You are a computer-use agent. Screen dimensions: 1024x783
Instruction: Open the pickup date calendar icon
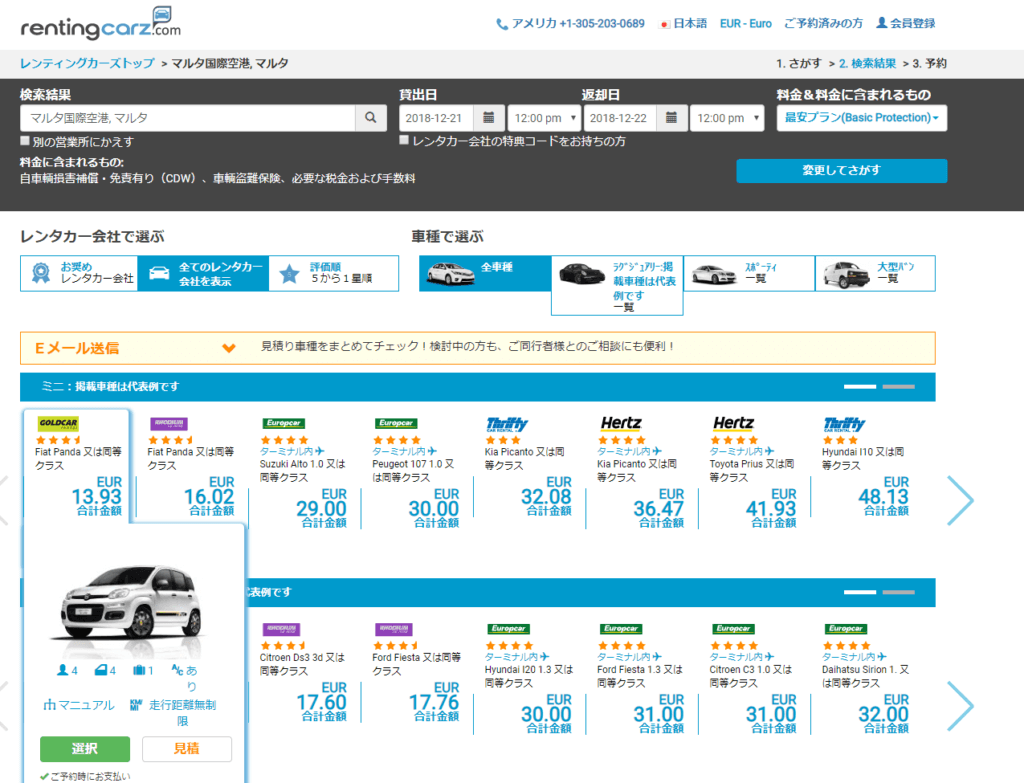tap(488, 118)
